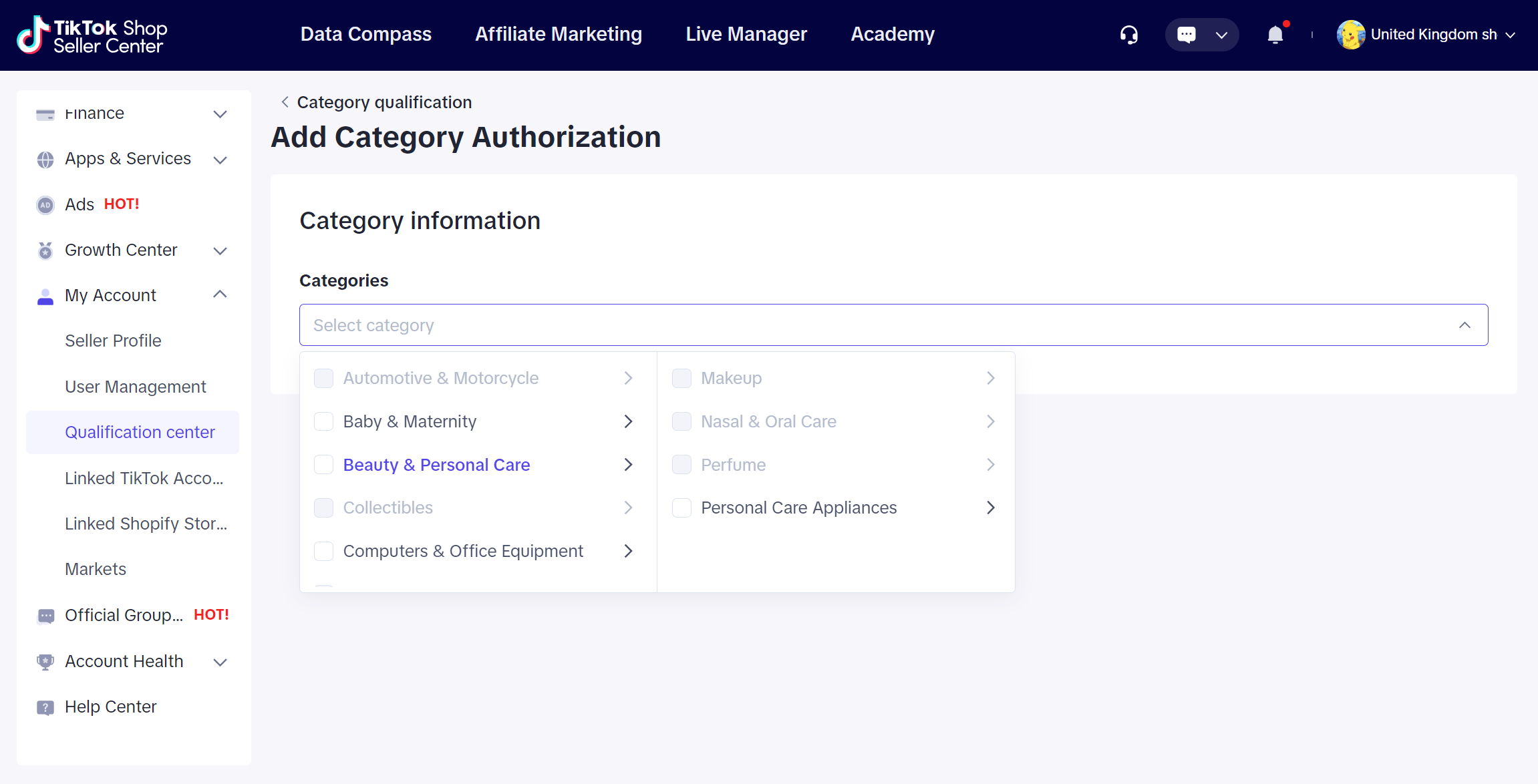Open the chat messages icon
This screenshot has width=1538, height=784.
tap(1187, 35)
